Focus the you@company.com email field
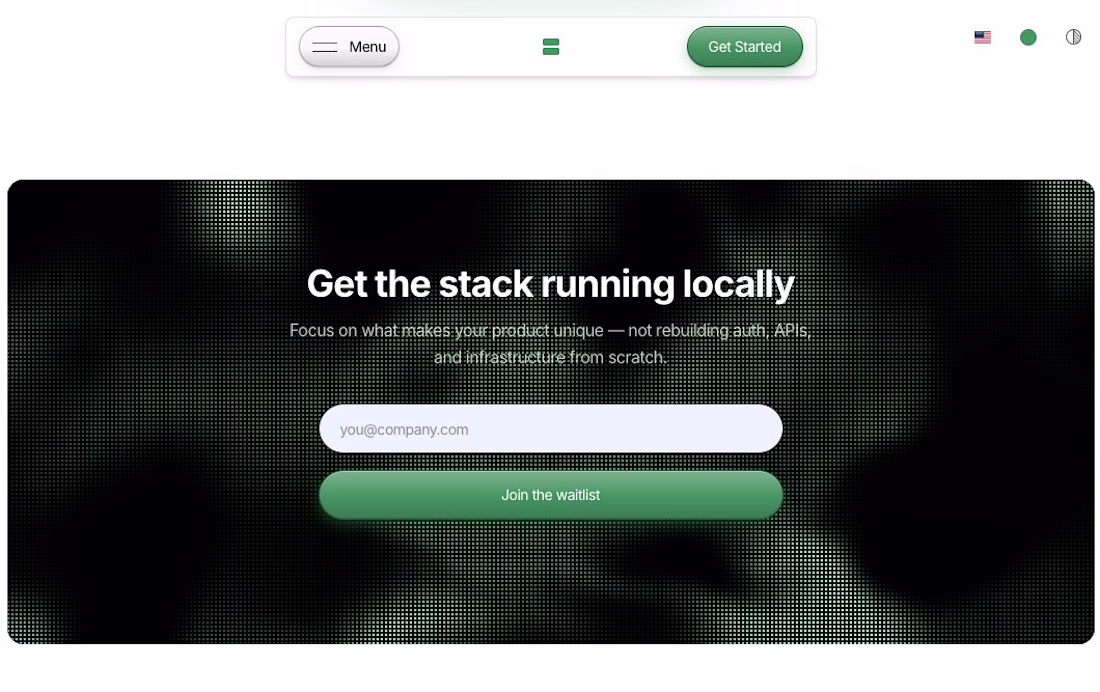The width and height of the screenshot is (1100, 692). pyautogui.click(x=551, y=429)
